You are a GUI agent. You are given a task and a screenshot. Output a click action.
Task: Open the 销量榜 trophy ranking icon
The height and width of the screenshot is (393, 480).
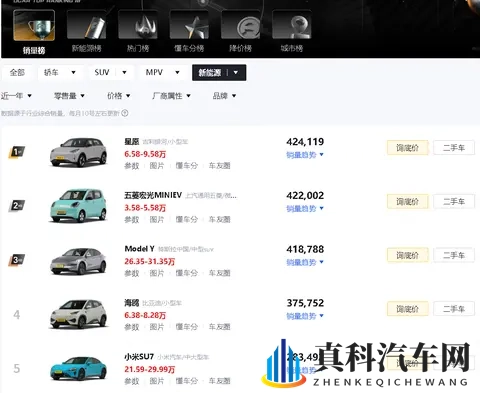pos(34,25)
